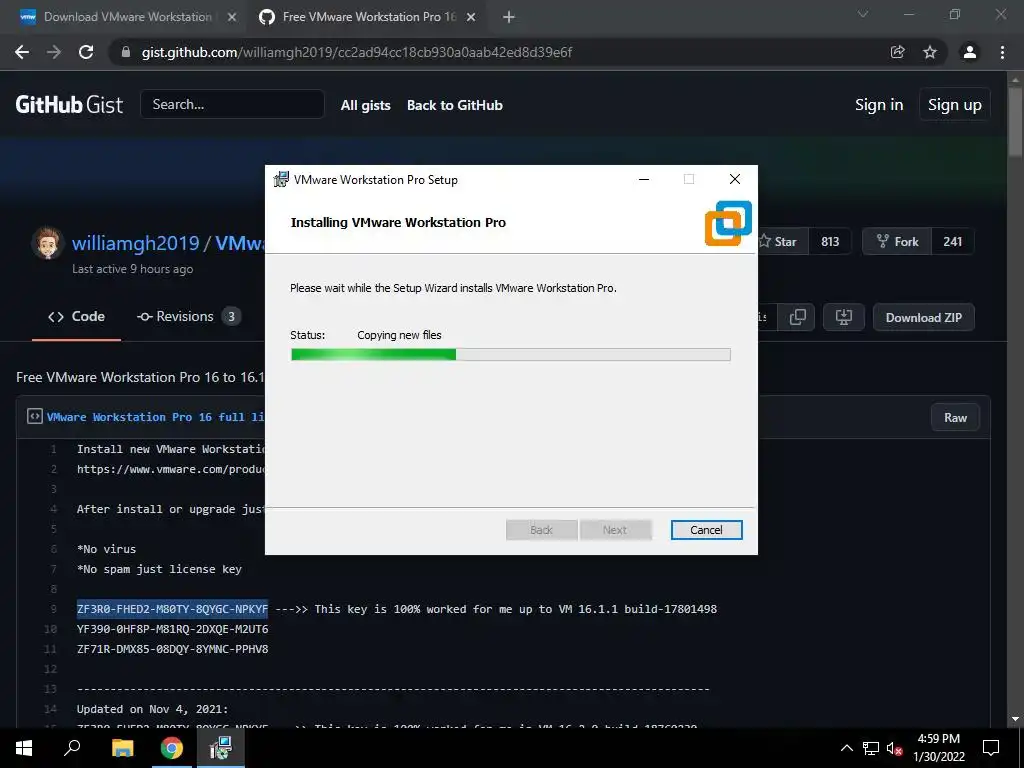The height and width of the screenshot is (768, 1024).
Task: Click the VMware setup title bar icon
Action: point(281,180)
